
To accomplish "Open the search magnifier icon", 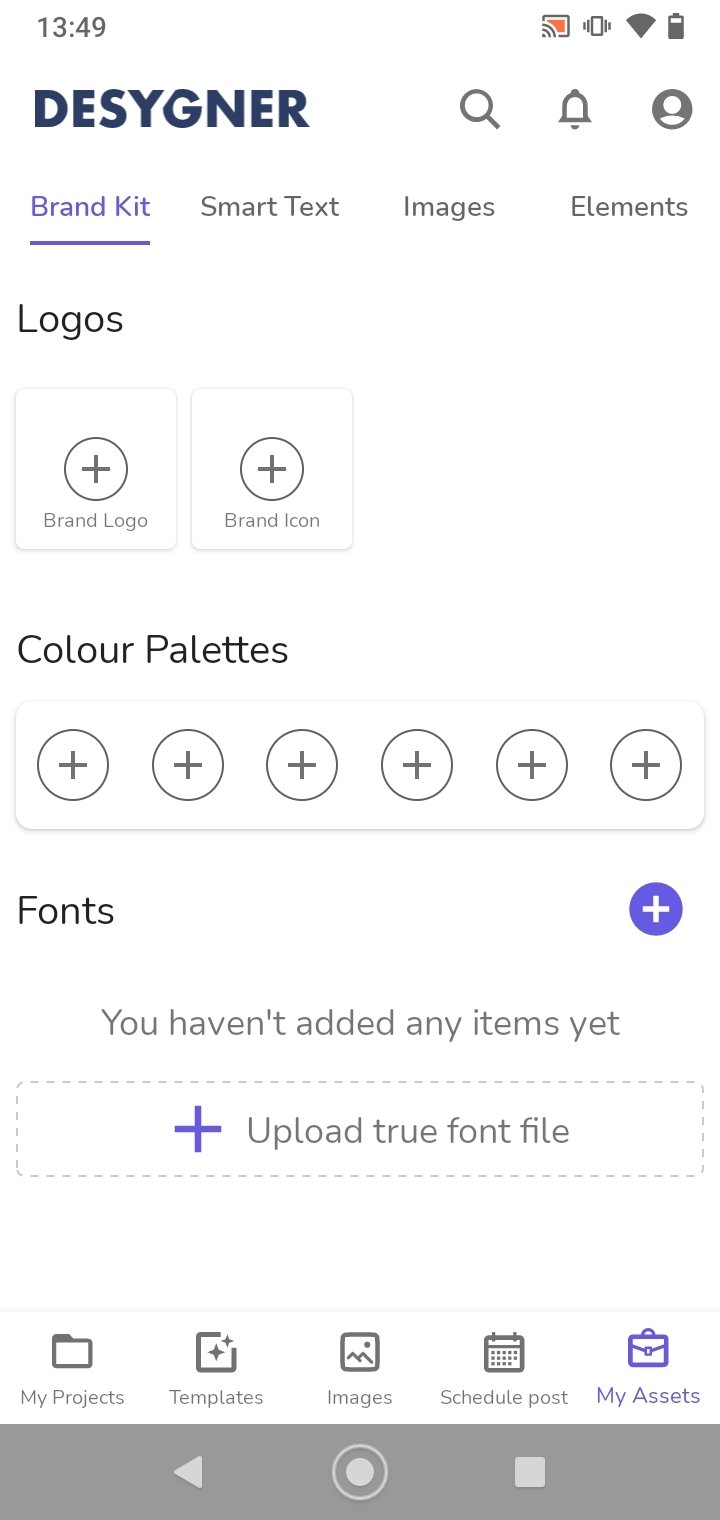I will pos(480,109).
